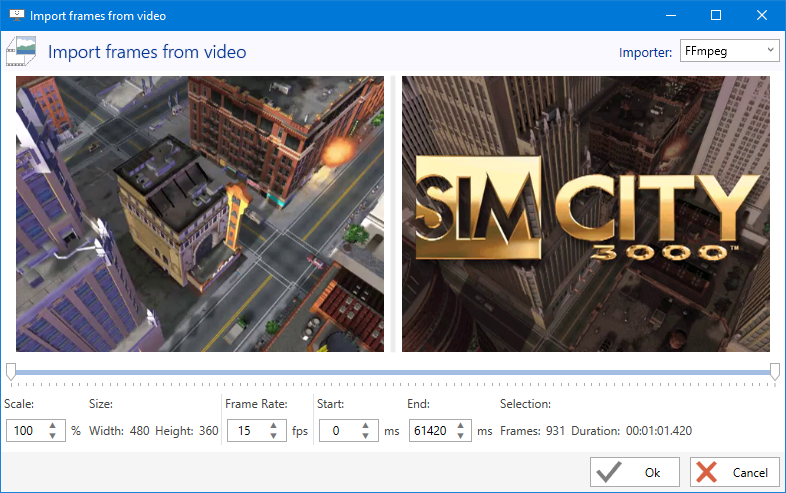786x493 pixels.
Task: Click the green checkmark icon on Ok
Action: (609, 472)
